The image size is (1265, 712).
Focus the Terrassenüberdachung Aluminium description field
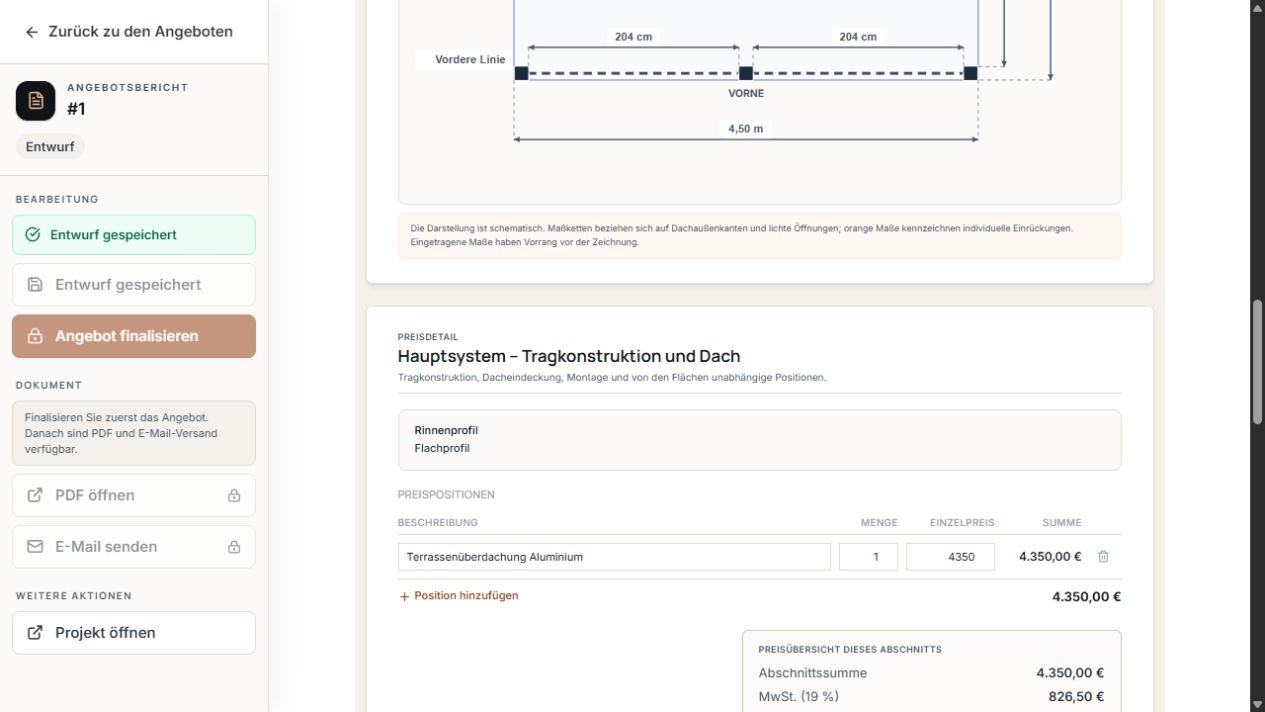[614, 557]
